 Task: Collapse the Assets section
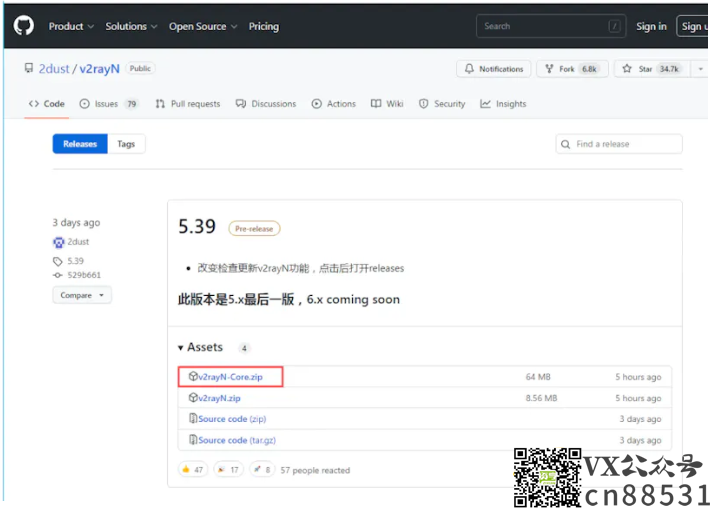coord(201,347)
